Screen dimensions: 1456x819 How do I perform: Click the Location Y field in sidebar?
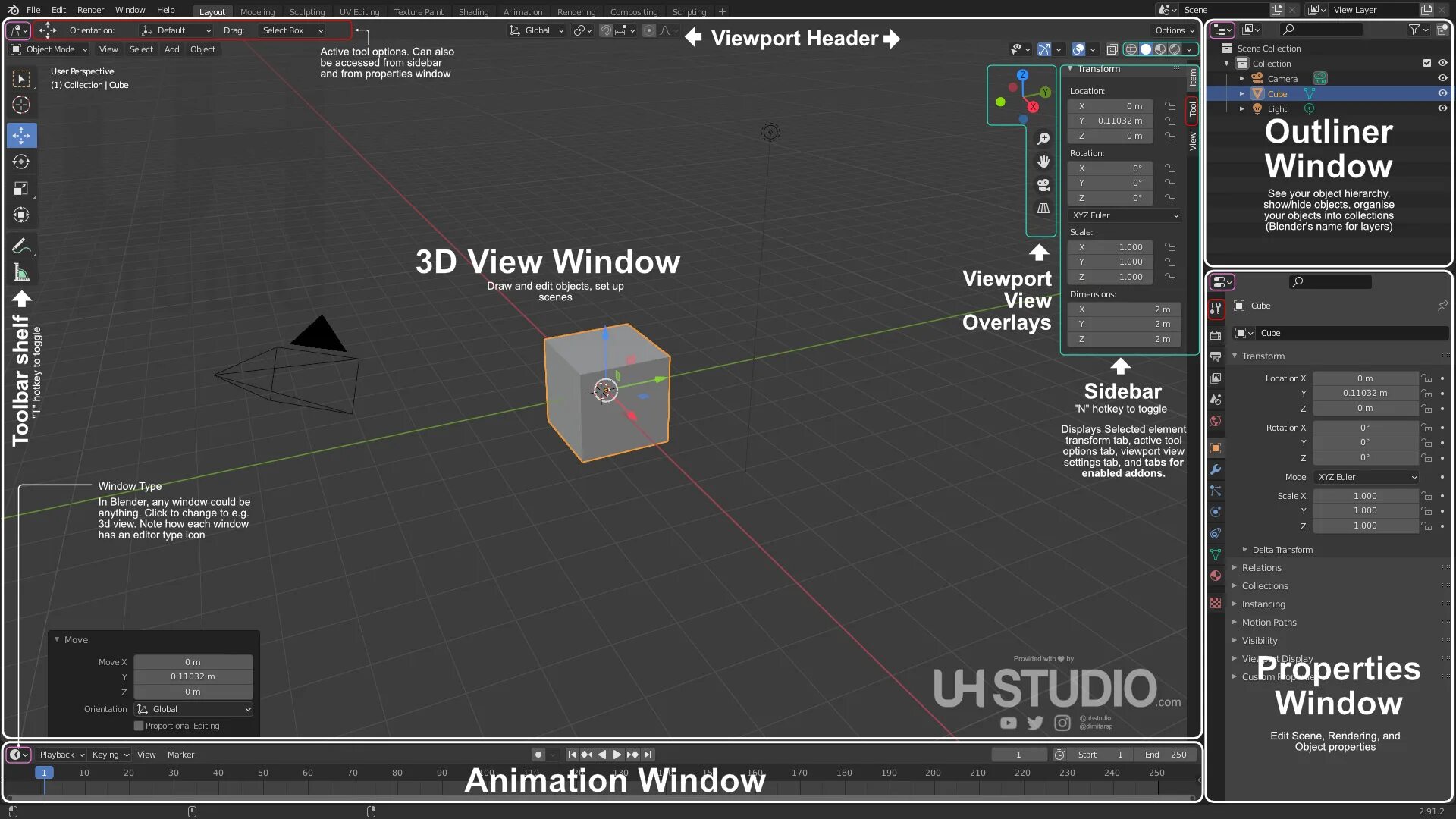[x=1110, y=121]
